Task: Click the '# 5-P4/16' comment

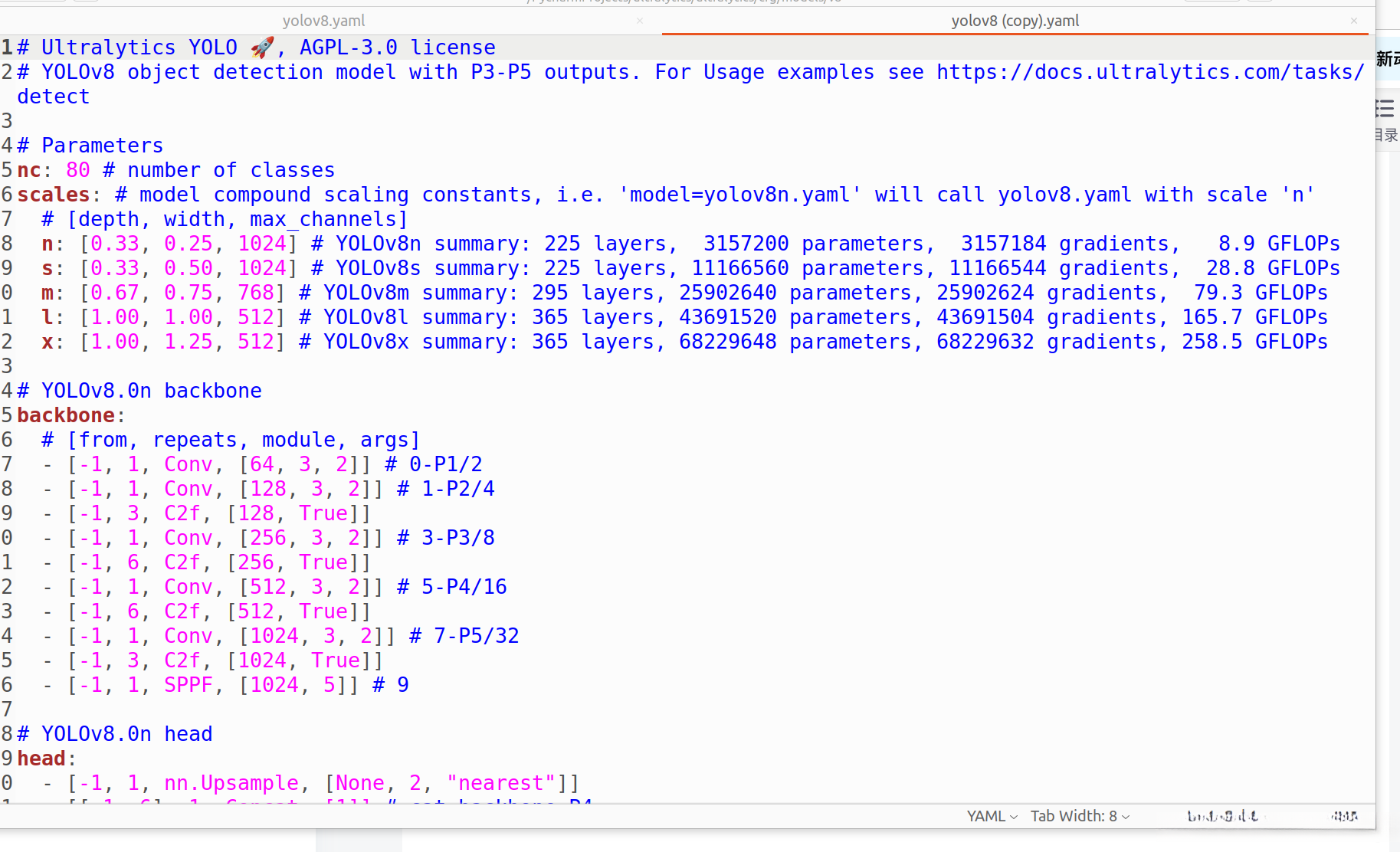Action: (x=452, y=587)
